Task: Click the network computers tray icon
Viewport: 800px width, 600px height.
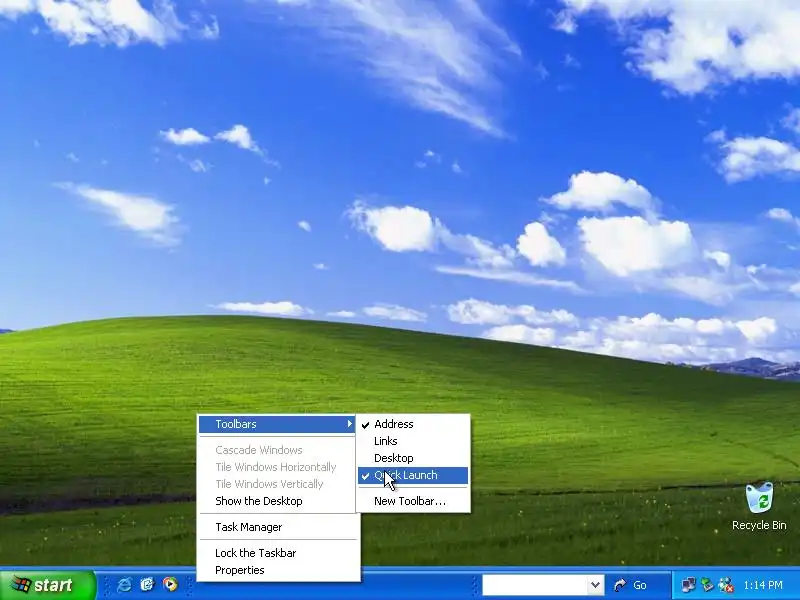Action: [688, 585]
